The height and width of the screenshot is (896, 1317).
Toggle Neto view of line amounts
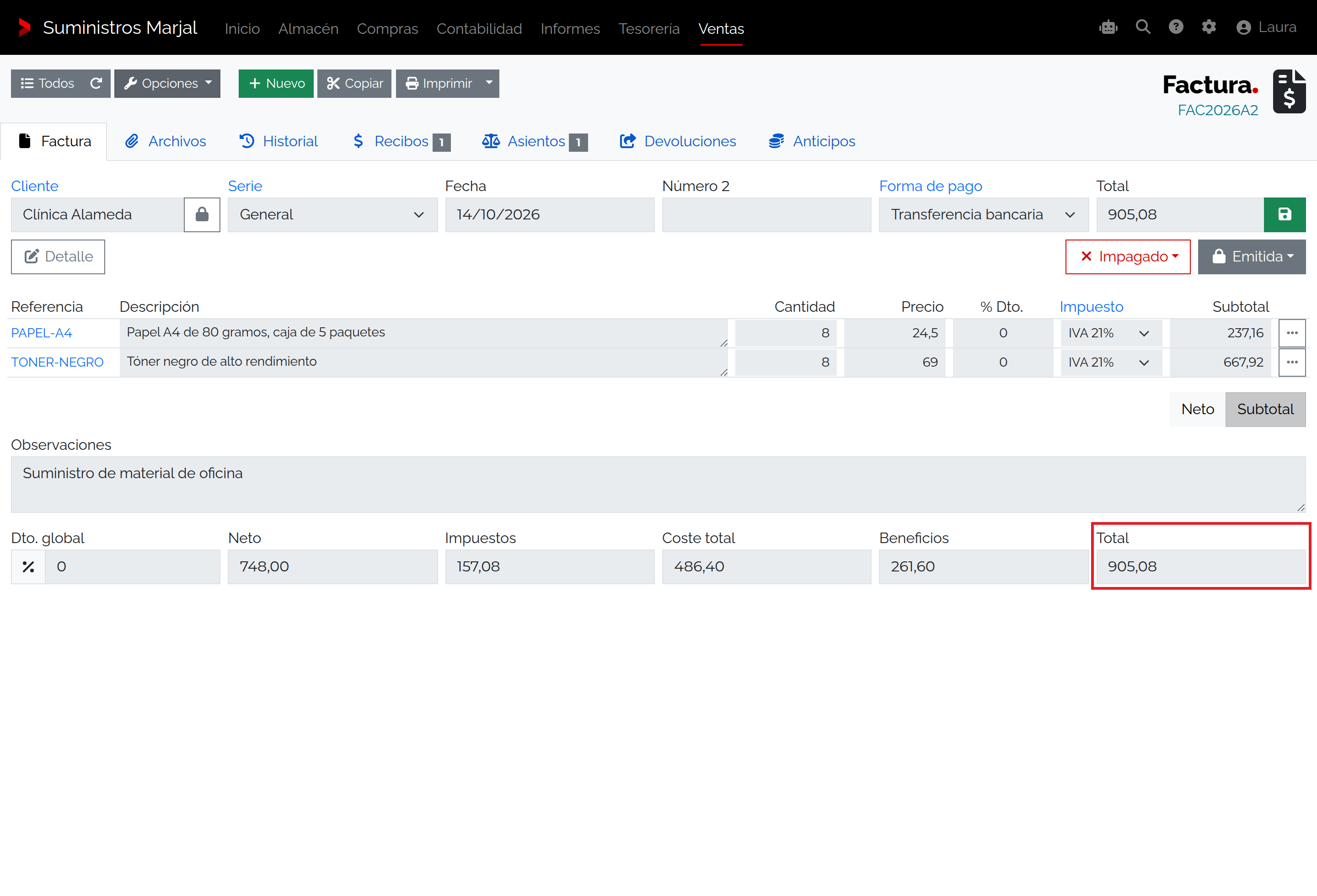tap(1198, 409)
